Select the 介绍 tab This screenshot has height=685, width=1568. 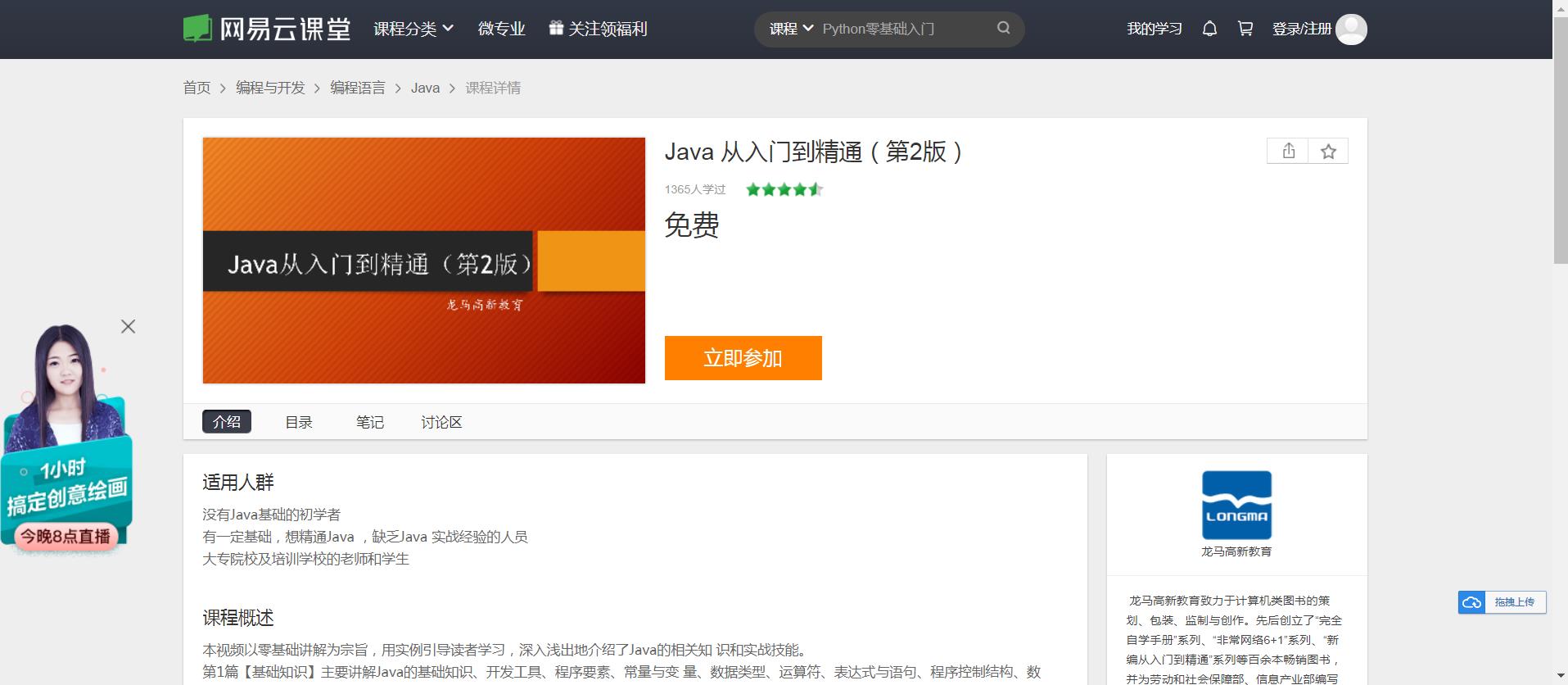[227, 421]
